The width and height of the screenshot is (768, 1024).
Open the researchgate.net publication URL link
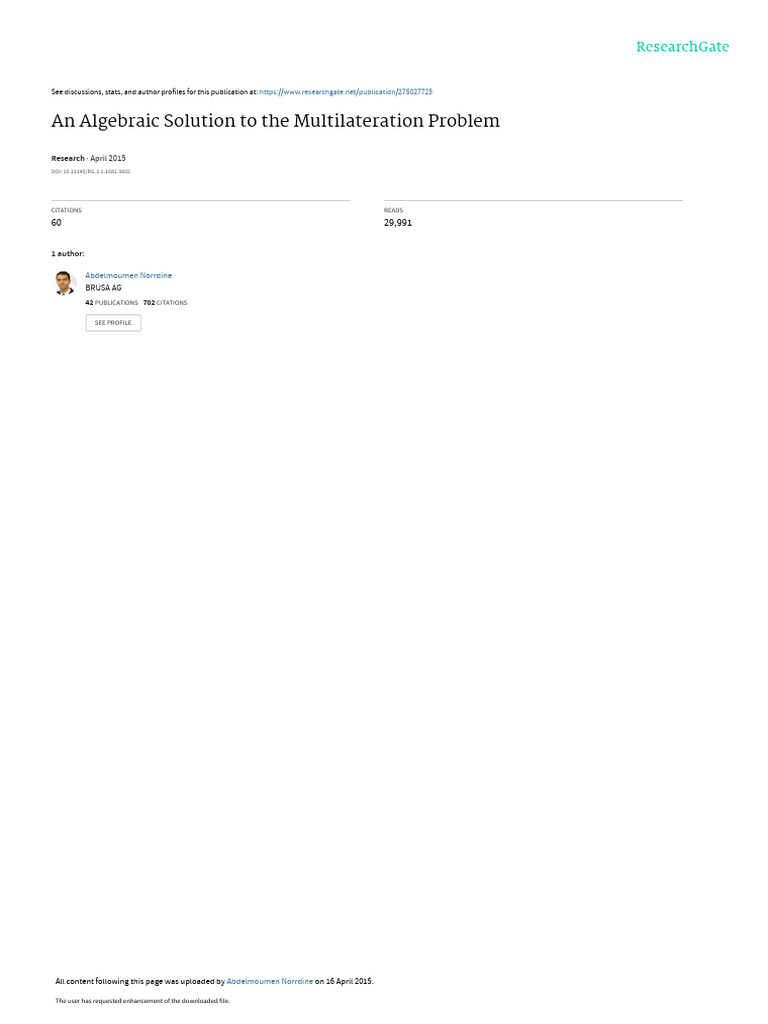(345, 92)
